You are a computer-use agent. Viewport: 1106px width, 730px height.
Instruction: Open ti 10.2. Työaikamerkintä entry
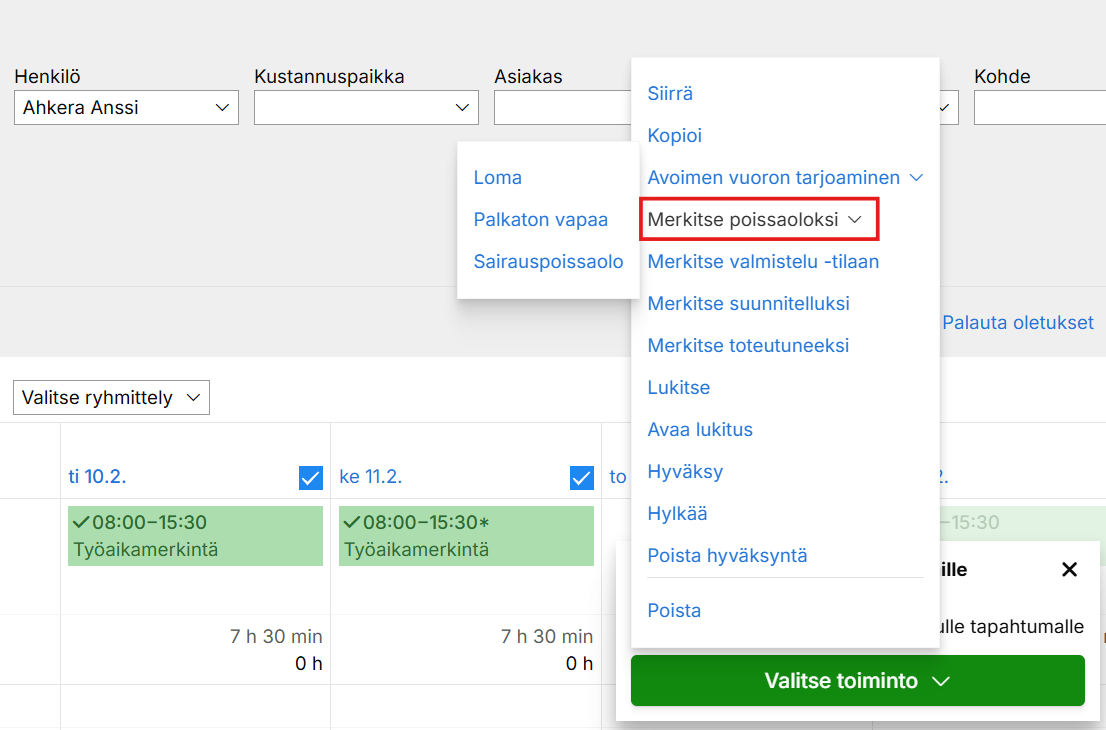[x=195, y=536]
